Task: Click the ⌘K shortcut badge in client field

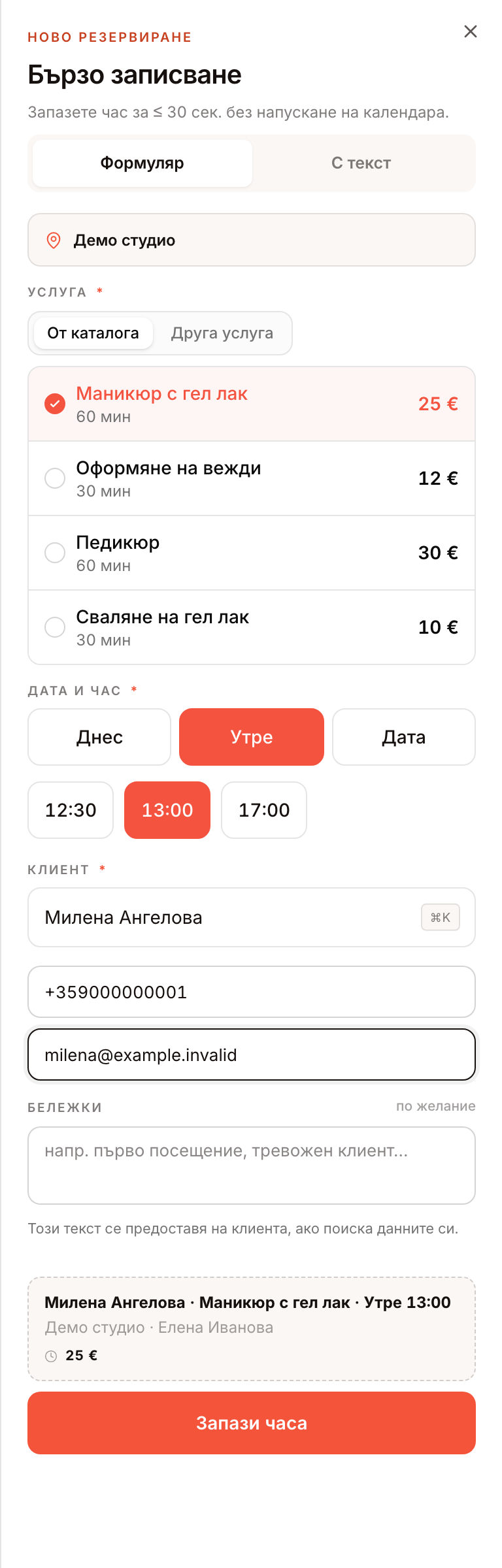Action: pyautogui.click(x=441, y=917)
